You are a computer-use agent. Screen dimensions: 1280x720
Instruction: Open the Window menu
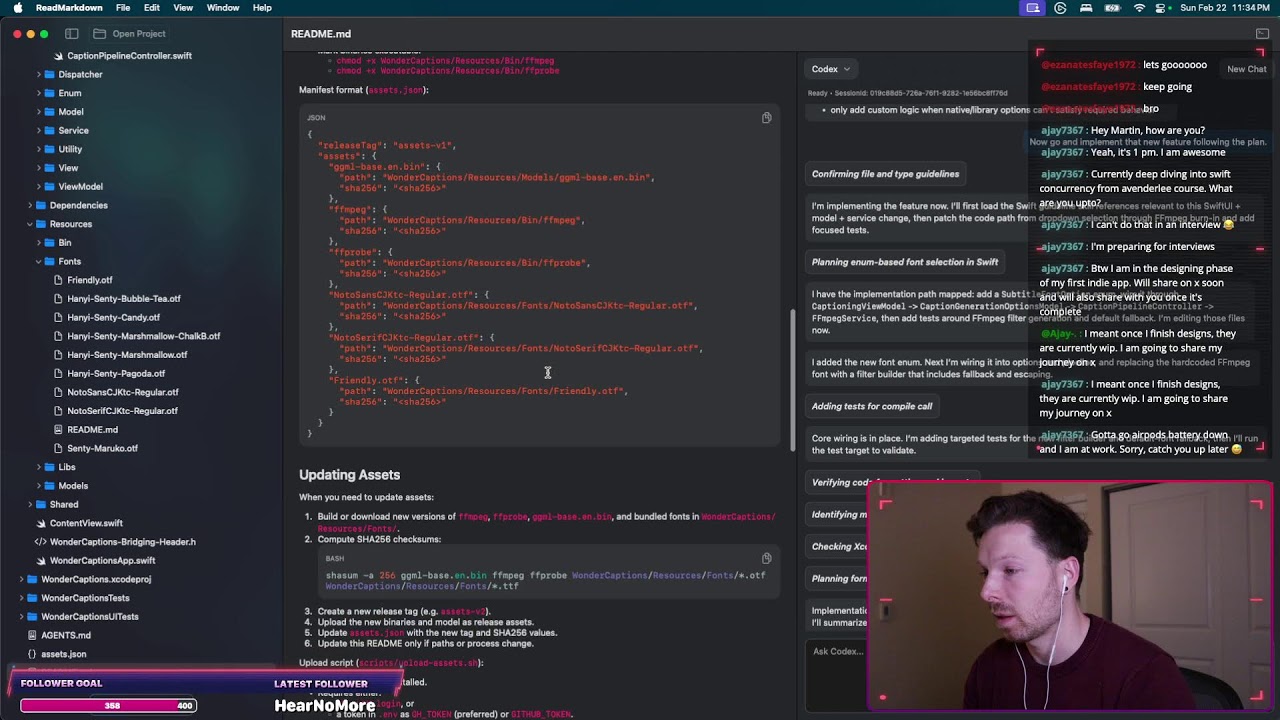coord(223,8)
